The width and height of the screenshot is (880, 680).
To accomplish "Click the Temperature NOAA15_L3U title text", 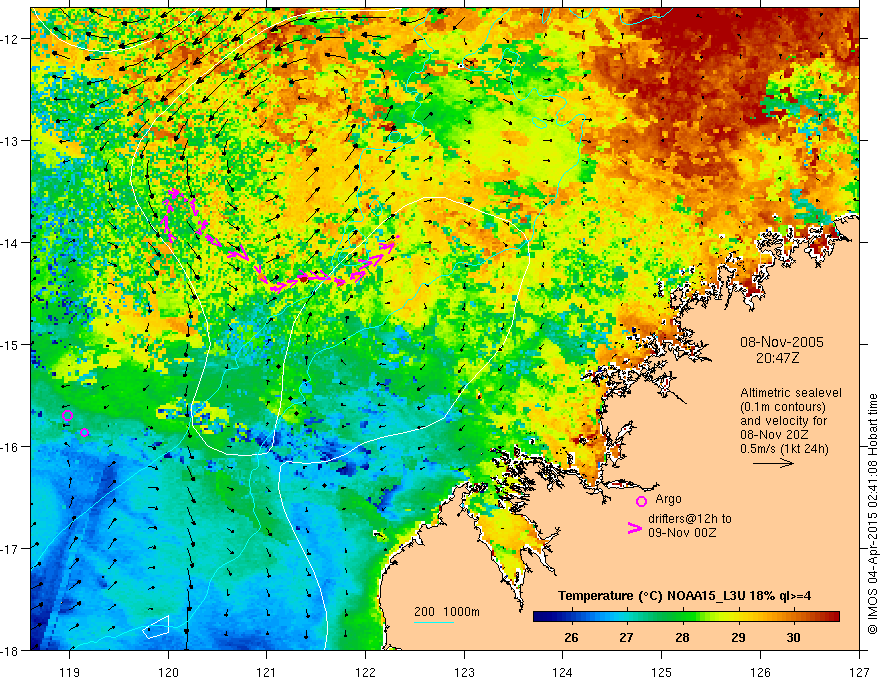I will [x=684, y=595].
